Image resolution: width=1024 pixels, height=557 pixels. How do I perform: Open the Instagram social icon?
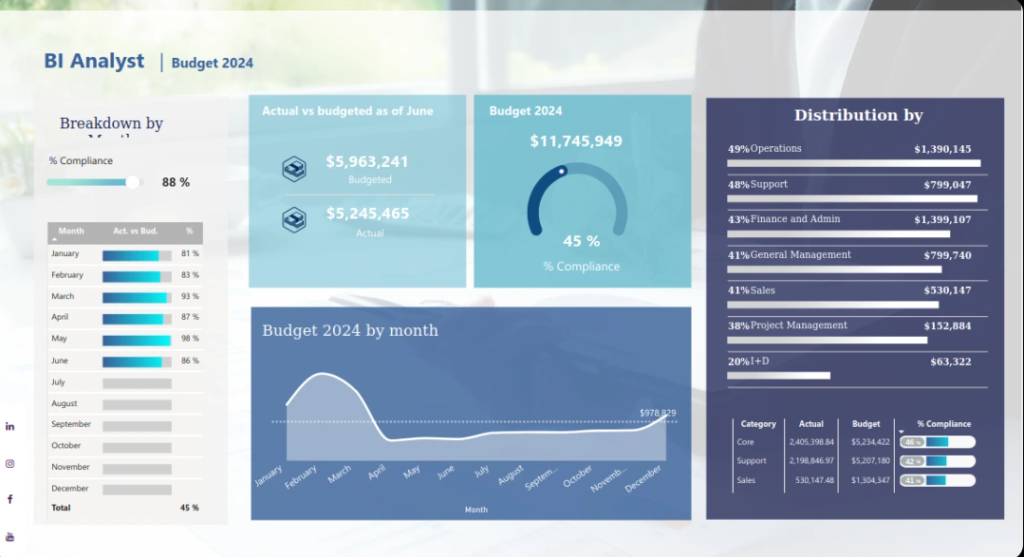[x=10, y=463]
